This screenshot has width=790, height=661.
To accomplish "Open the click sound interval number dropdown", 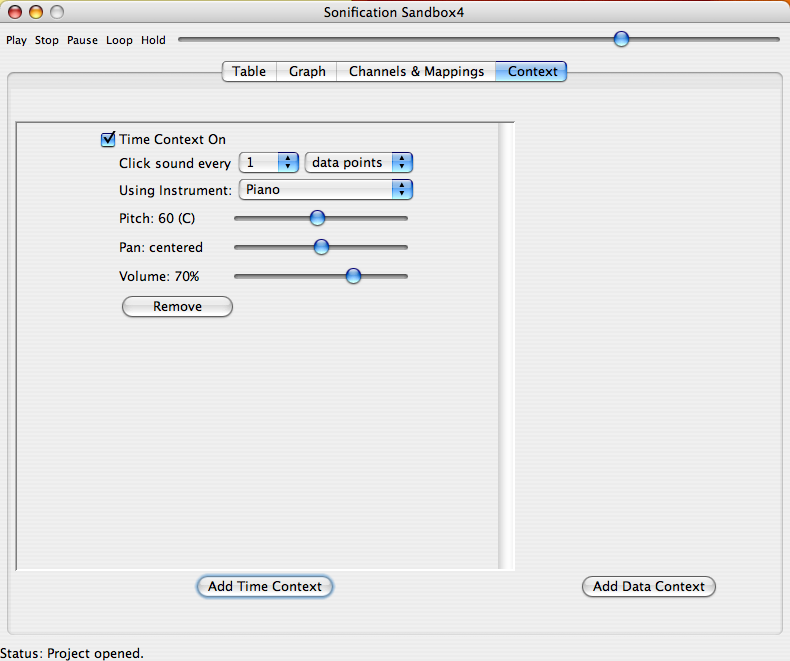I will [269, 163].
